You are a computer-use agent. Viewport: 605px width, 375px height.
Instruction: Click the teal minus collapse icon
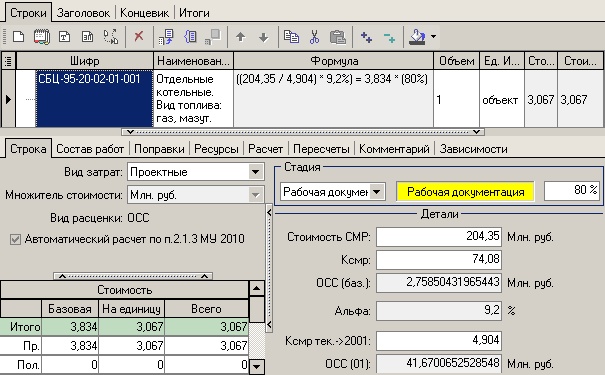pyautogui.click(x=389, y=38)
